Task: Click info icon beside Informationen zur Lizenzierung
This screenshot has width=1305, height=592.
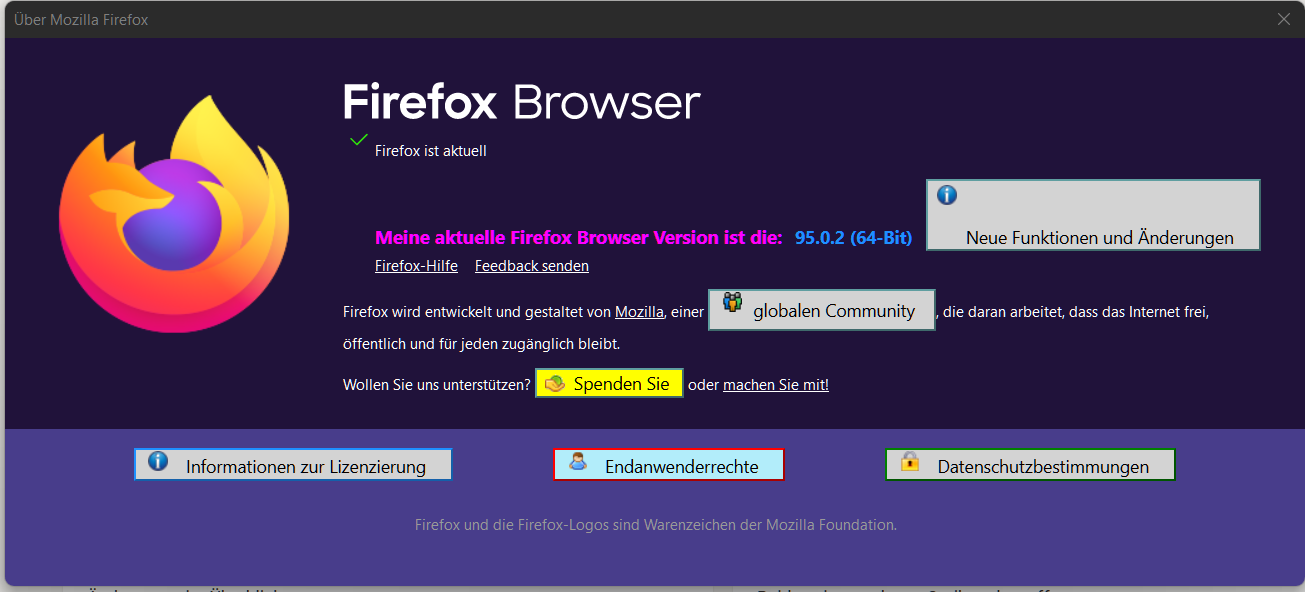Action: pyautogui.click(x=158, y=461)
